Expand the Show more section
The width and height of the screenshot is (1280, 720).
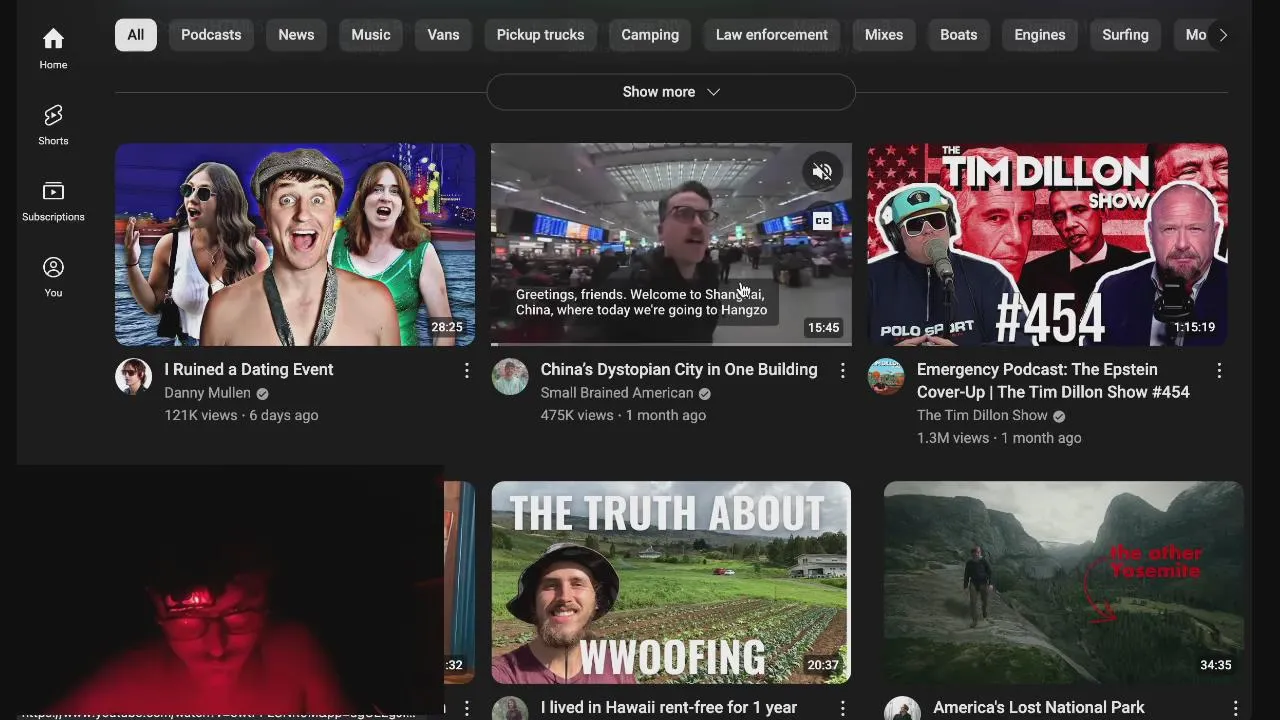[x=671, y=92]
